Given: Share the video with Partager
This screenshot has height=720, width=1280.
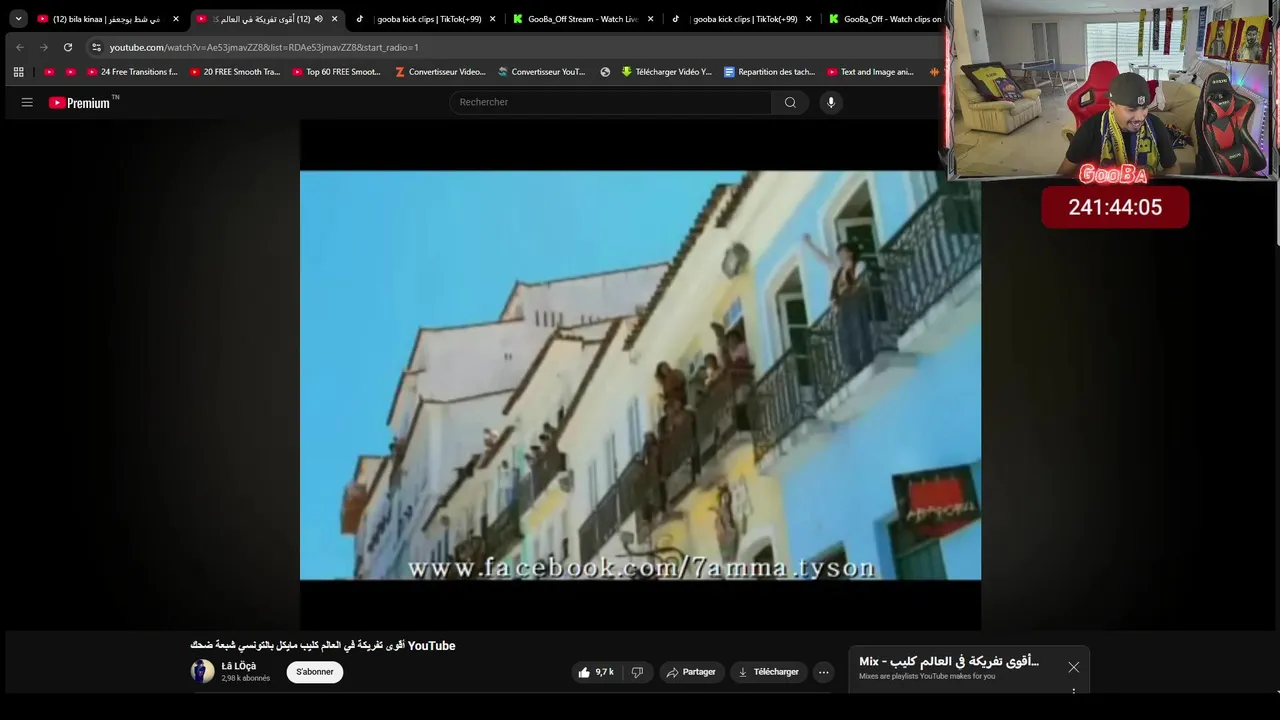Looking at the screenshot, I should [692, 672].
